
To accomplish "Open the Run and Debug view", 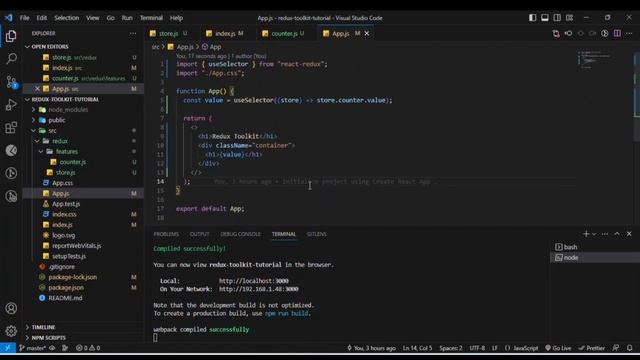I will [11, 104].
